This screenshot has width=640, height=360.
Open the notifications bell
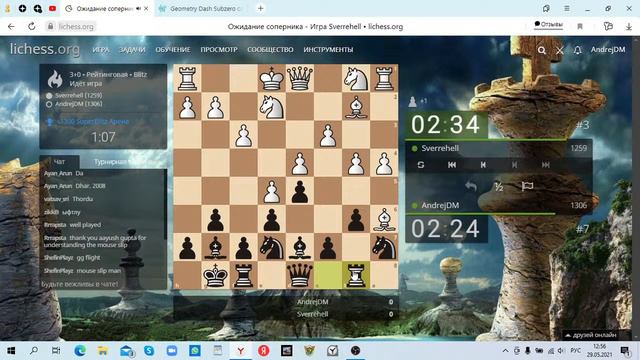tap(577, 50)
